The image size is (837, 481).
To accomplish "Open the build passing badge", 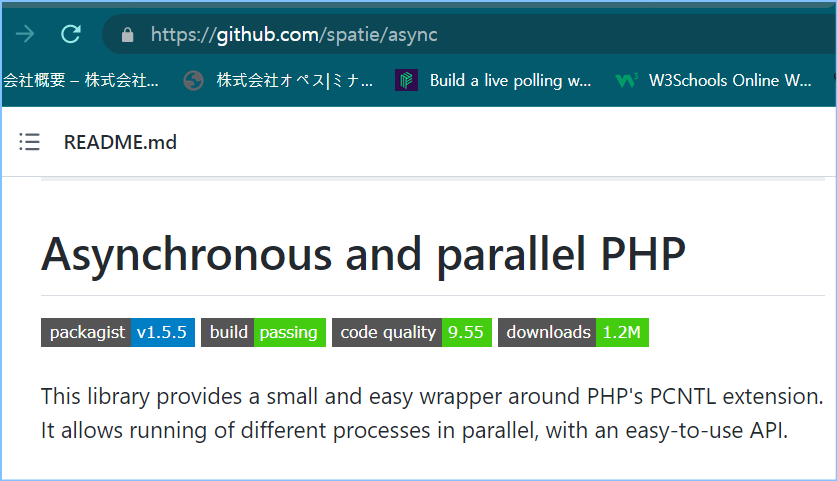I will point(263,332).
